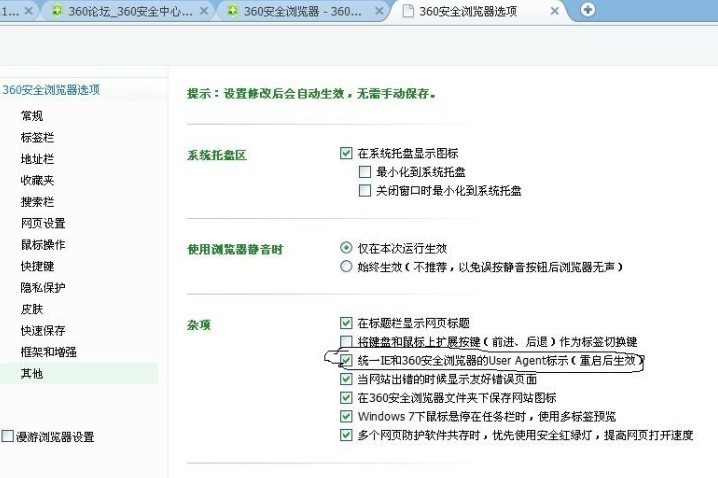Open the 搜索栏 settings section
The width and height of the screenshot is (718, 478).
pos(37,202)
